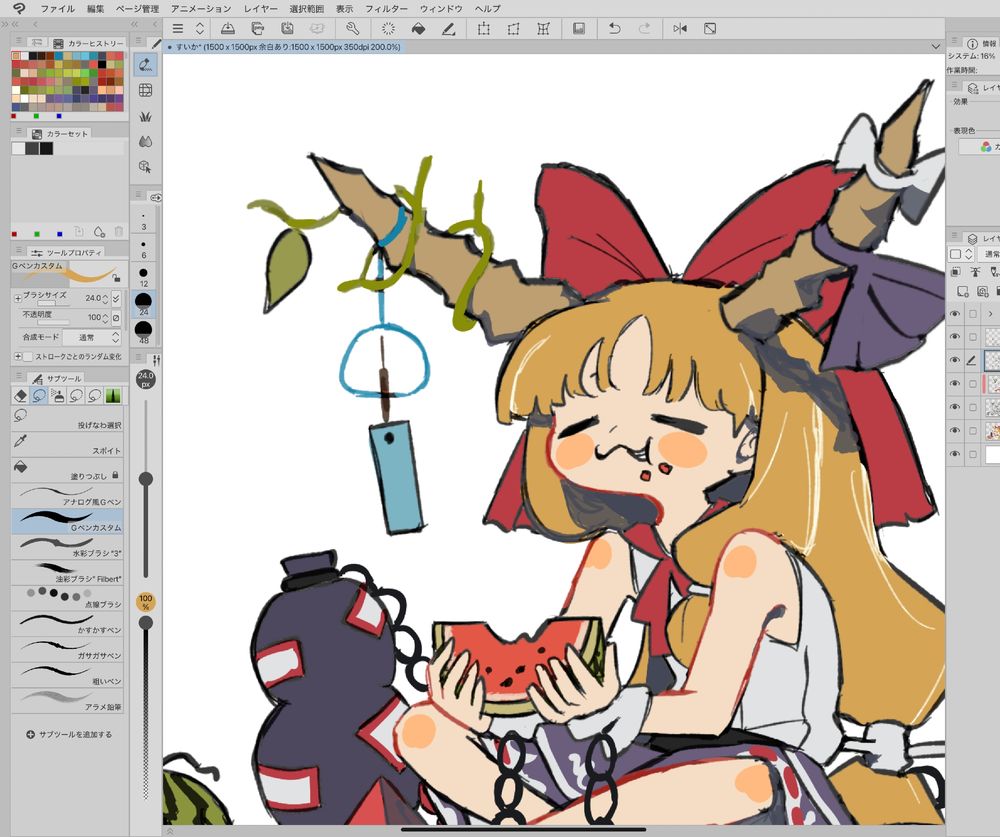
Task: Expand the canvas tab dropdown chevron
Action: (936, 47)
